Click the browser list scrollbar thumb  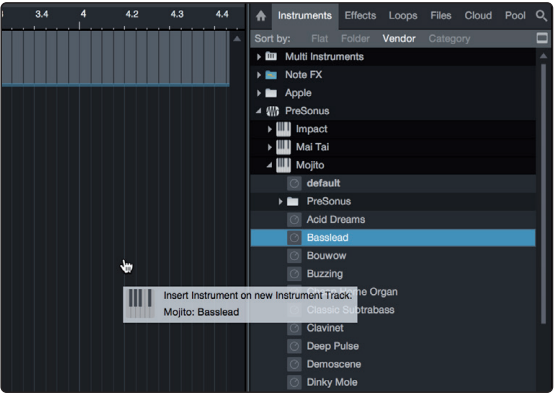tap(544, 193)
